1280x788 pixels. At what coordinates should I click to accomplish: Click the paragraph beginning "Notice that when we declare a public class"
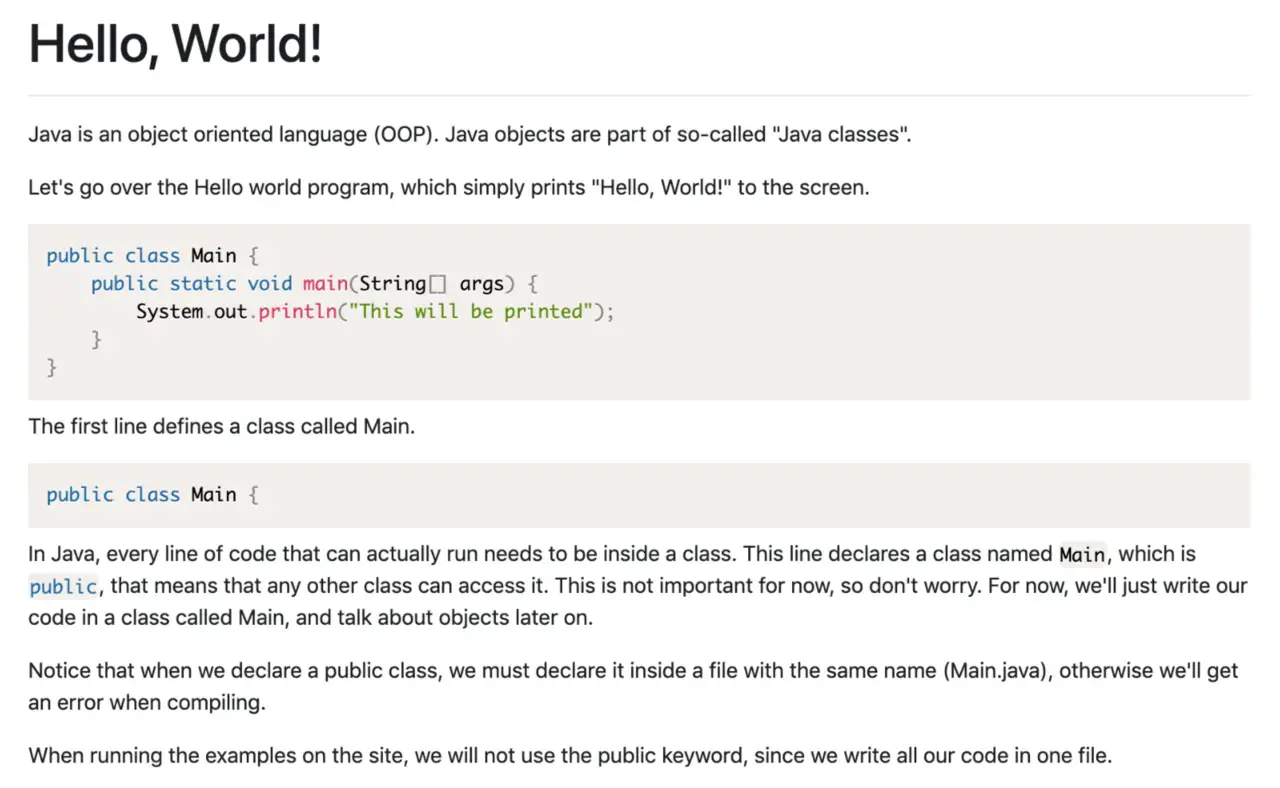[x=633, y=686]
